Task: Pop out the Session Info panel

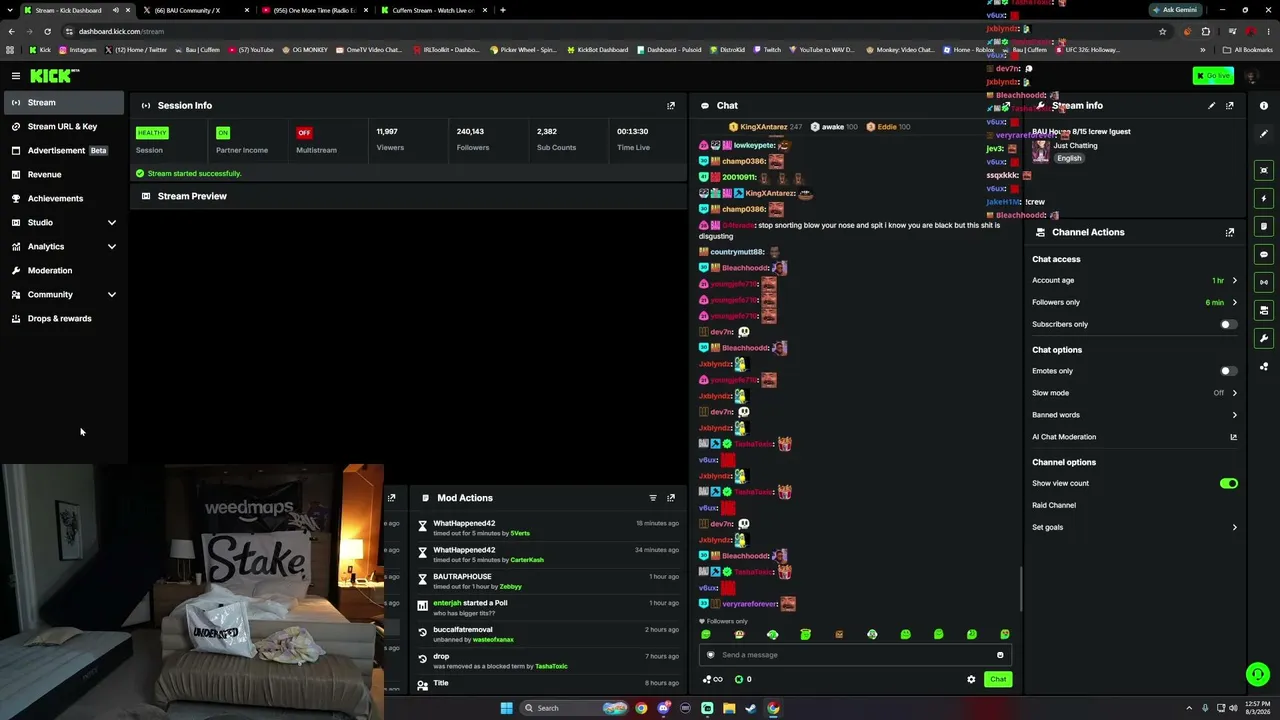Action: (x=671, y=105)
